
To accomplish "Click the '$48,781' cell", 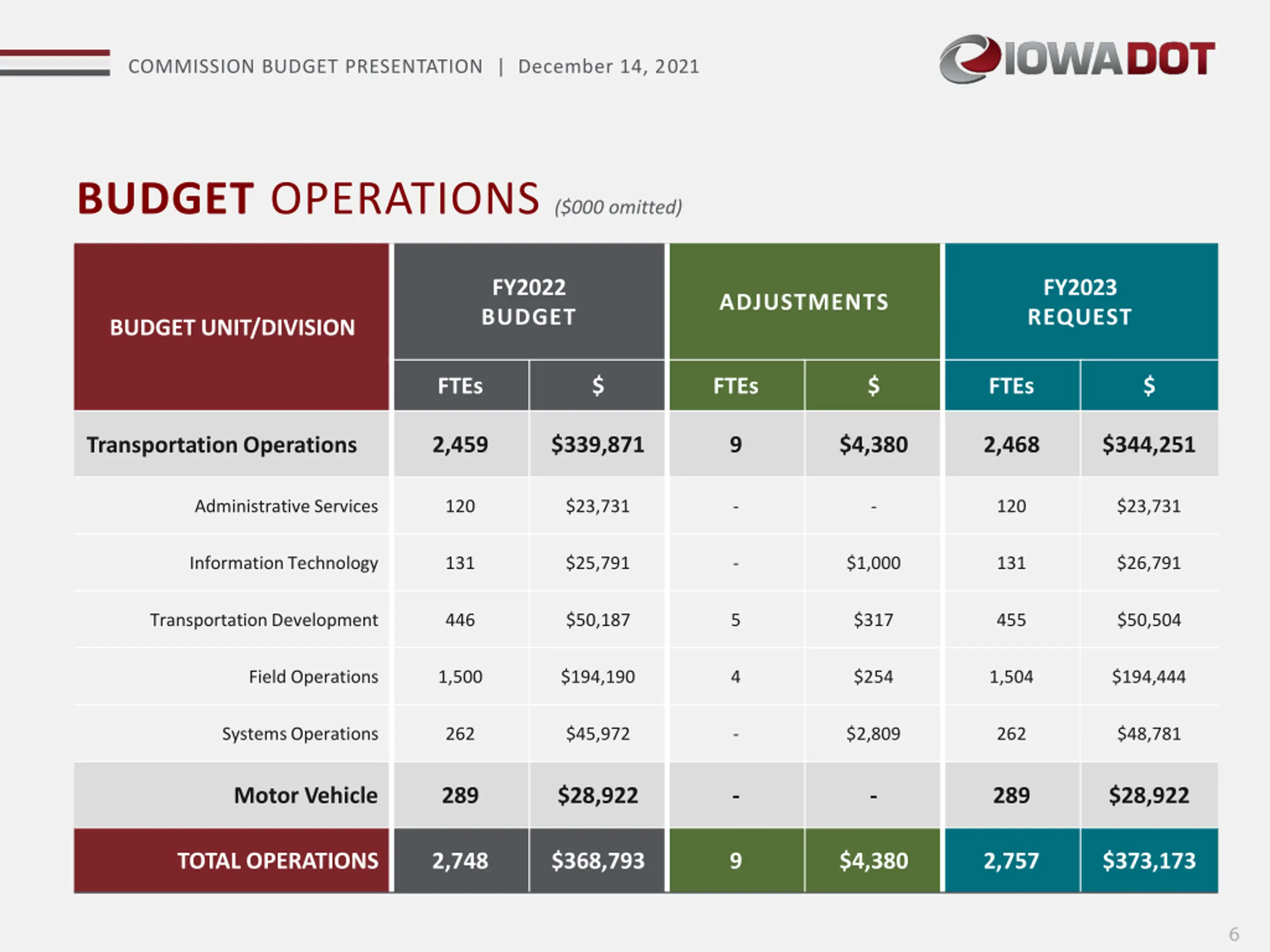I will (1149, 733).
